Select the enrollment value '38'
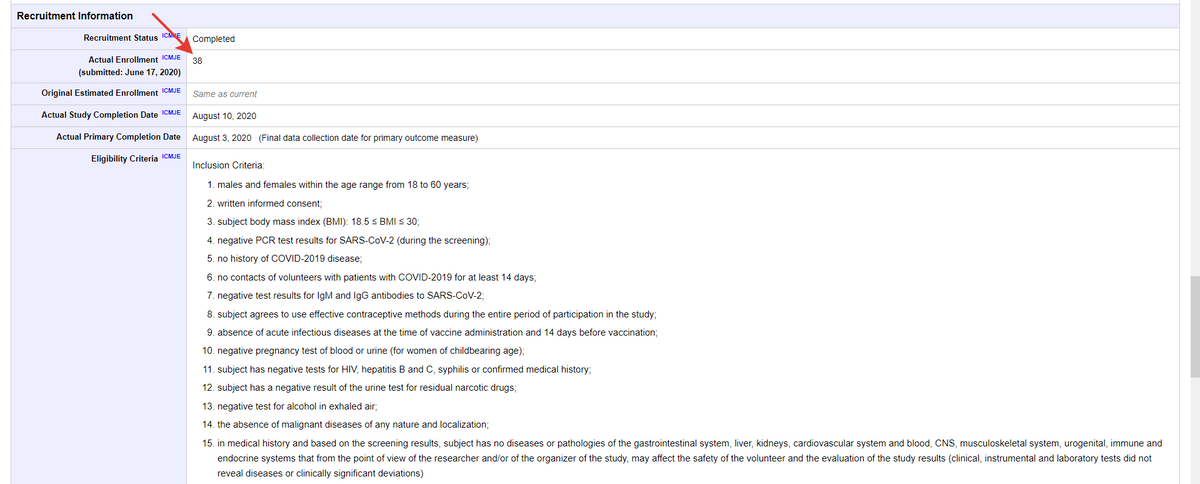The height and width of the screenshot is (484, 1200). (x=197, y=61)
